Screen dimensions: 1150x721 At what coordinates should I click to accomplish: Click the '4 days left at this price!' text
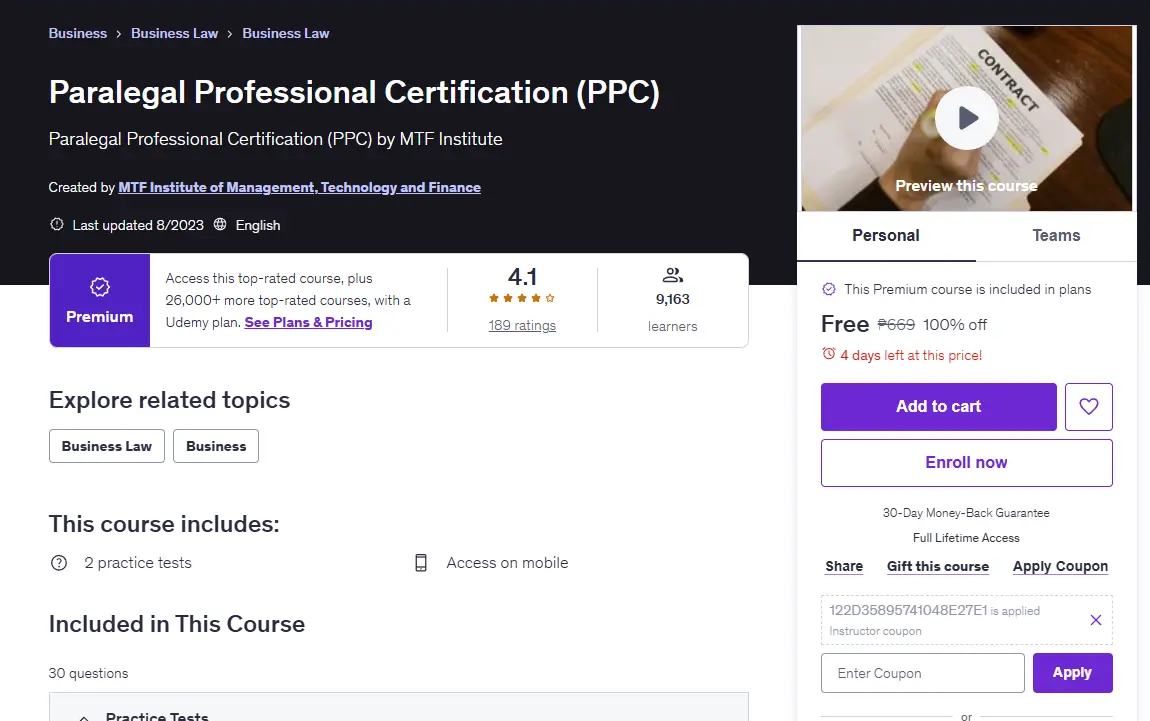click(x=911, y=355)
